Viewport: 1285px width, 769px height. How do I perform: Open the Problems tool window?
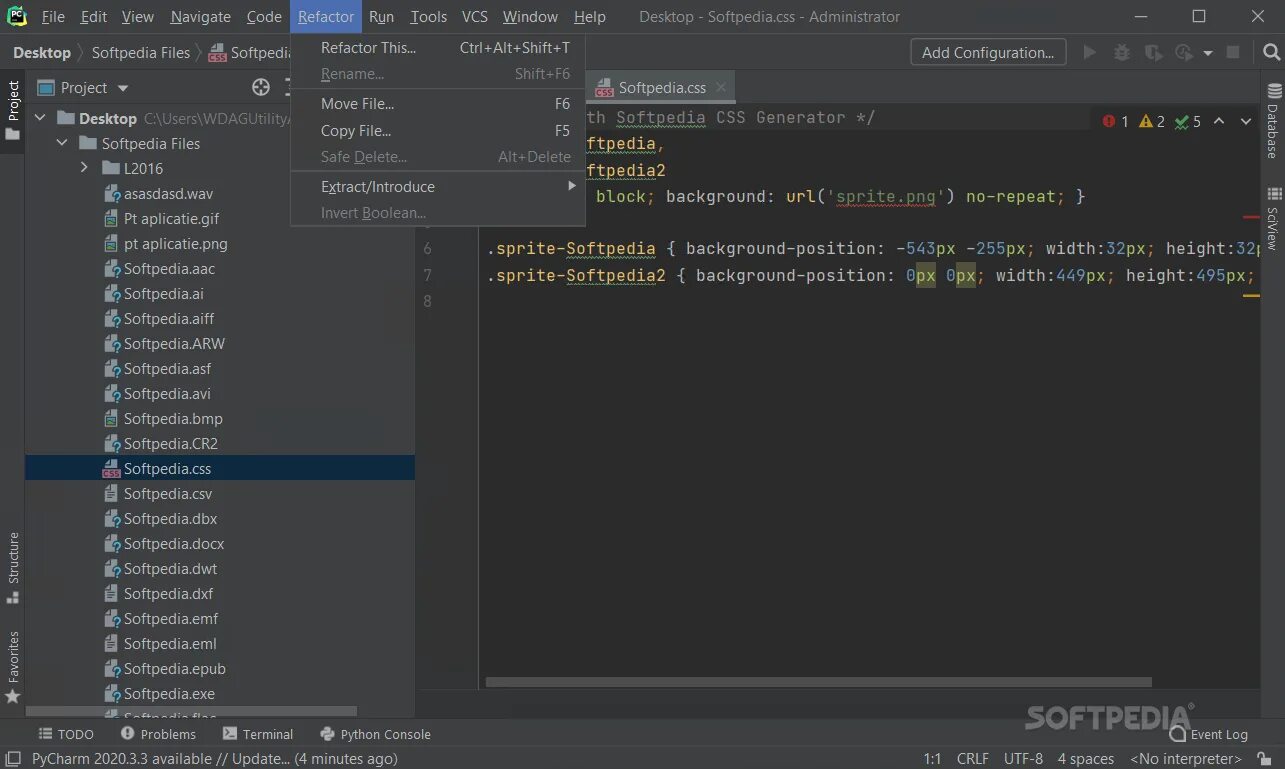click(x=158, y=734)
